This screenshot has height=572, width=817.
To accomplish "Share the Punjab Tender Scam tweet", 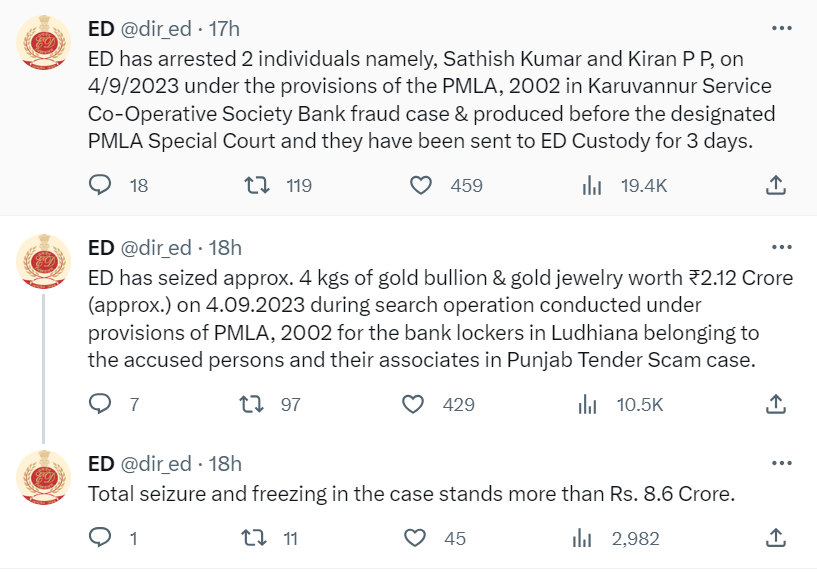I will (x=775, y=404).
